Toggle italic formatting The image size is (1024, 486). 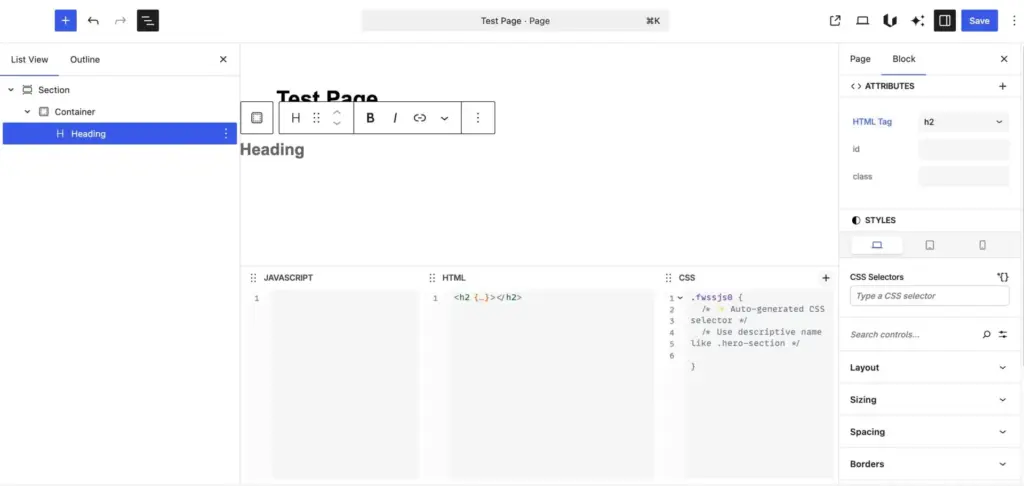[394, 118]
